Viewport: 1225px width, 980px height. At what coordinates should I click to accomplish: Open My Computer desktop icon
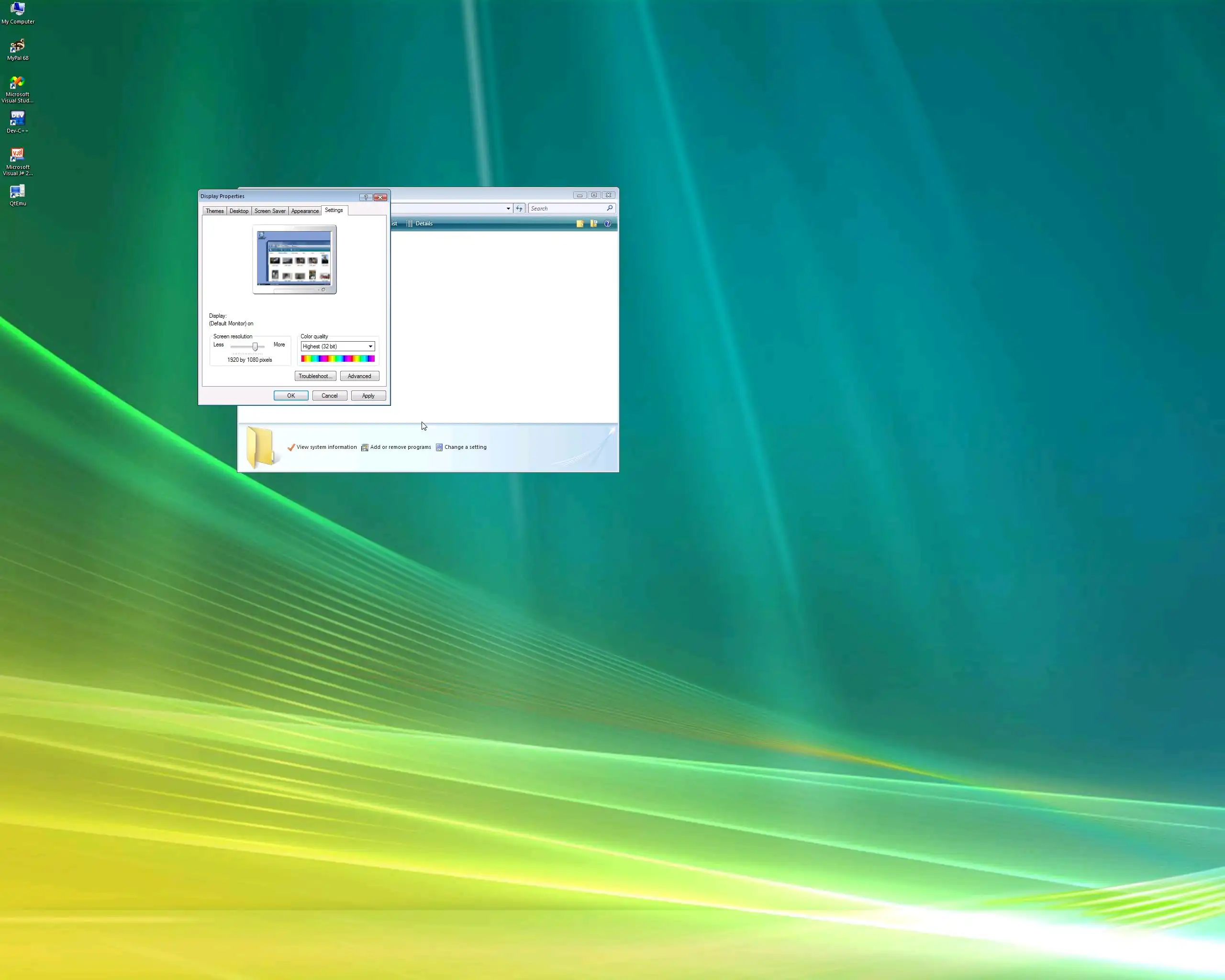[18, 10]
